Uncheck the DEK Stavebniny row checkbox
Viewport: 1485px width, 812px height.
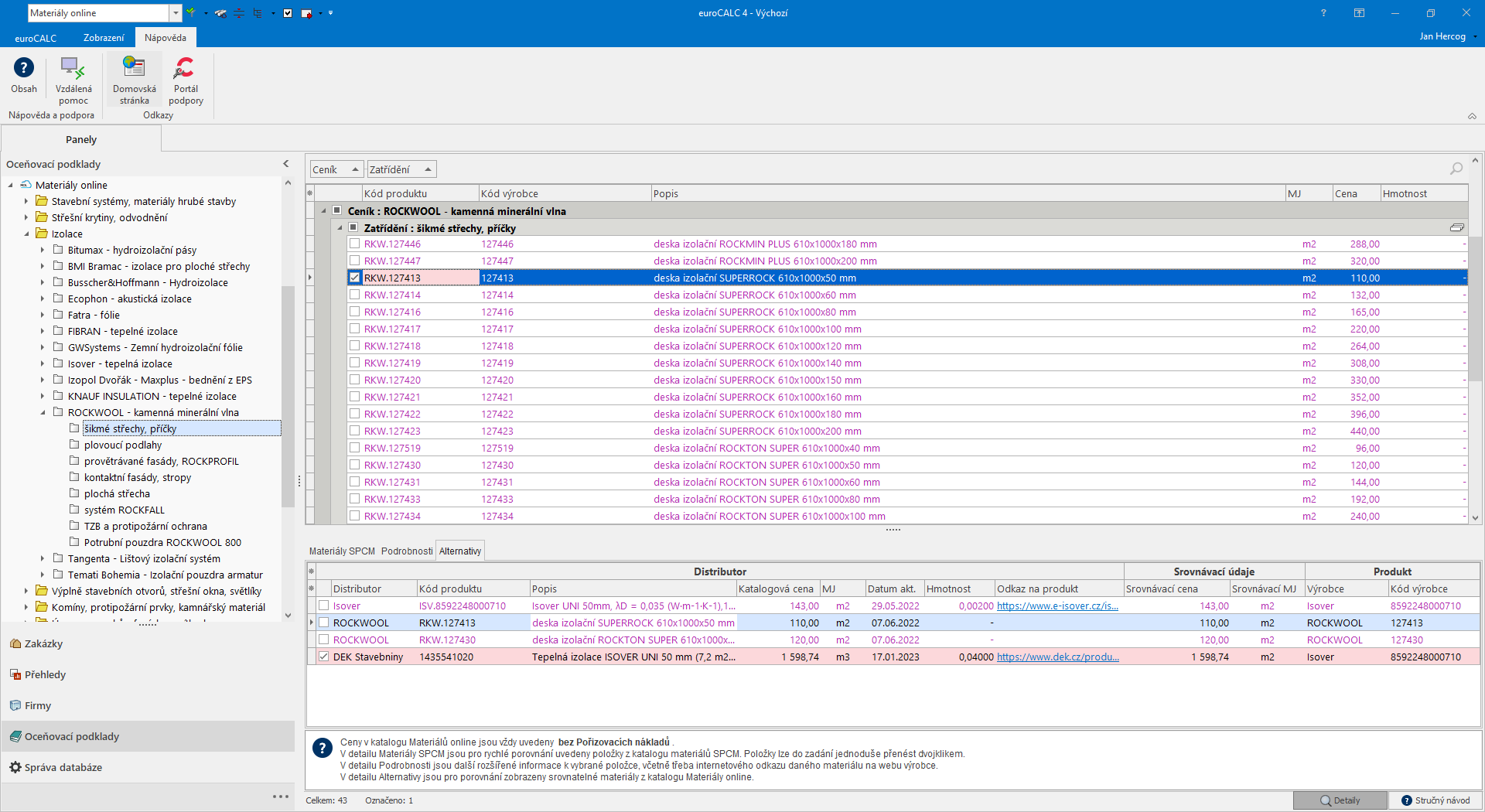click(324, 657)
